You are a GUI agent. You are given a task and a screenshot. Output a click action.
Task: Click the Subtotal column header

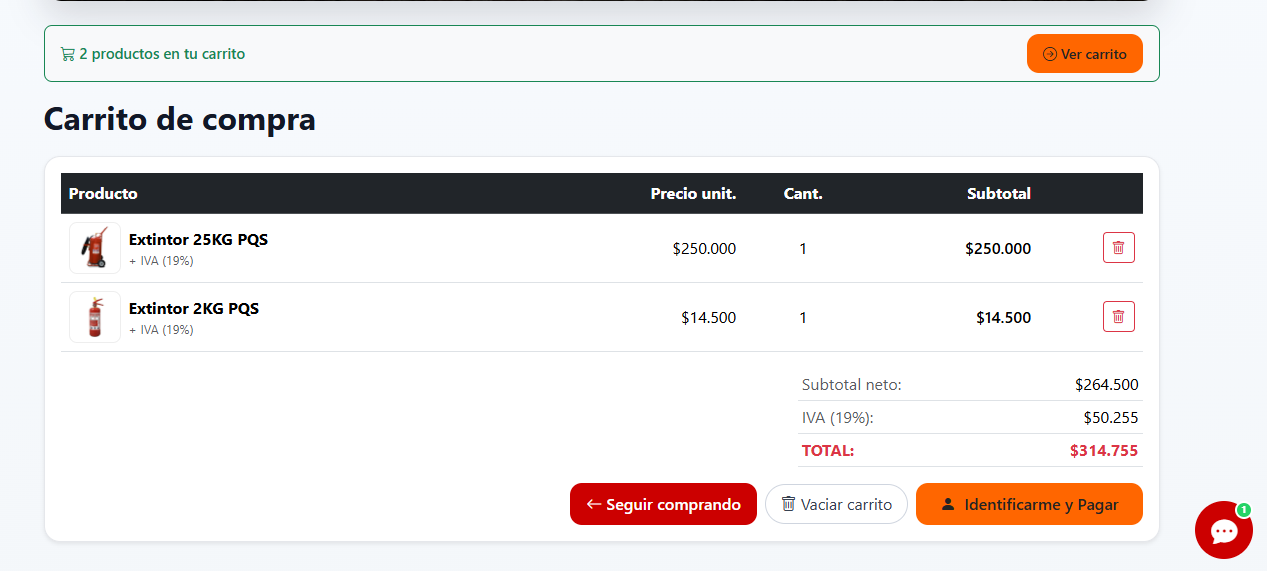click(x=999, y=193)
